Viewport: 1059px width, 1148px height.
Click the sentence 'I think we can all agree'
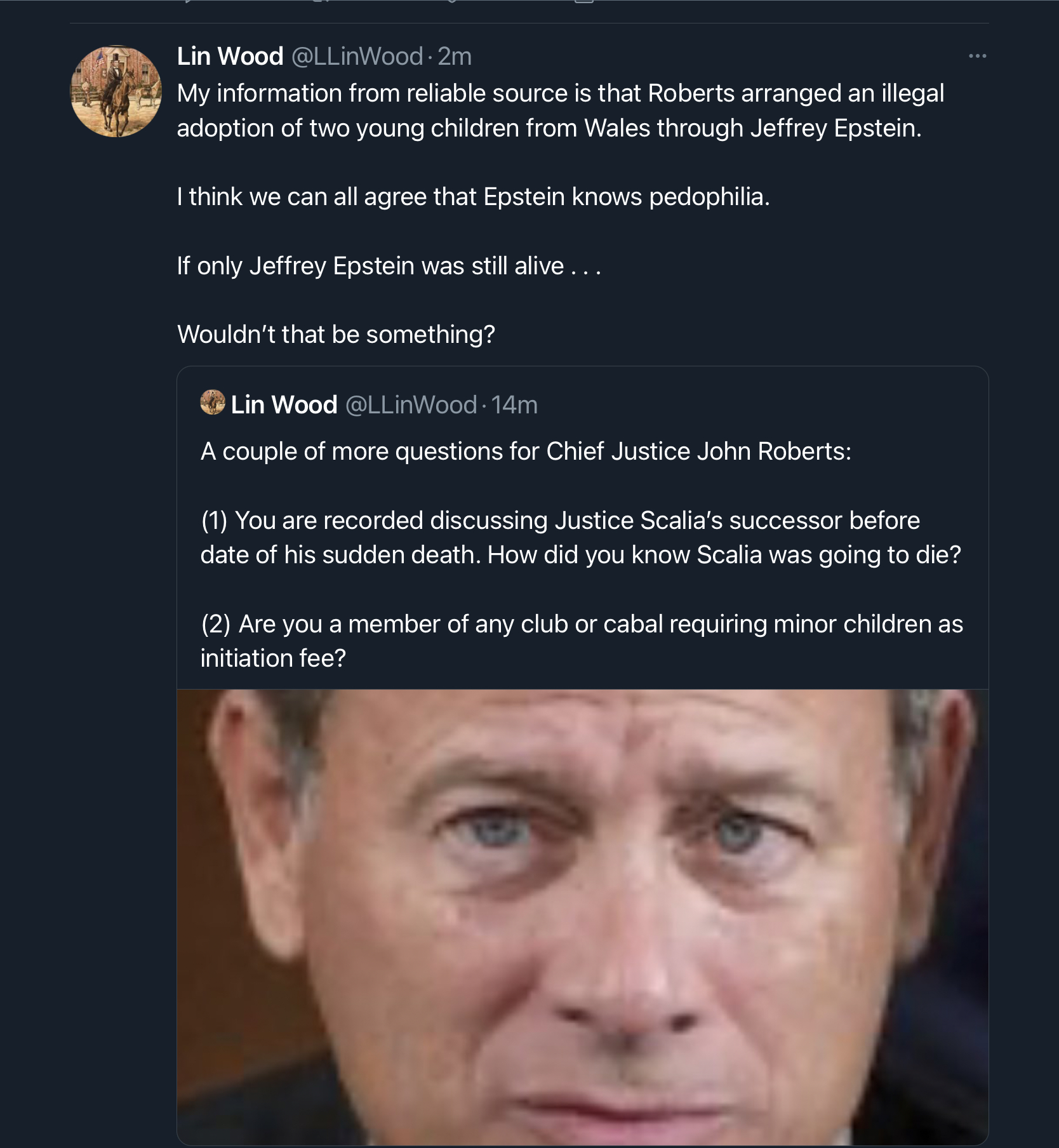(473, 197)
